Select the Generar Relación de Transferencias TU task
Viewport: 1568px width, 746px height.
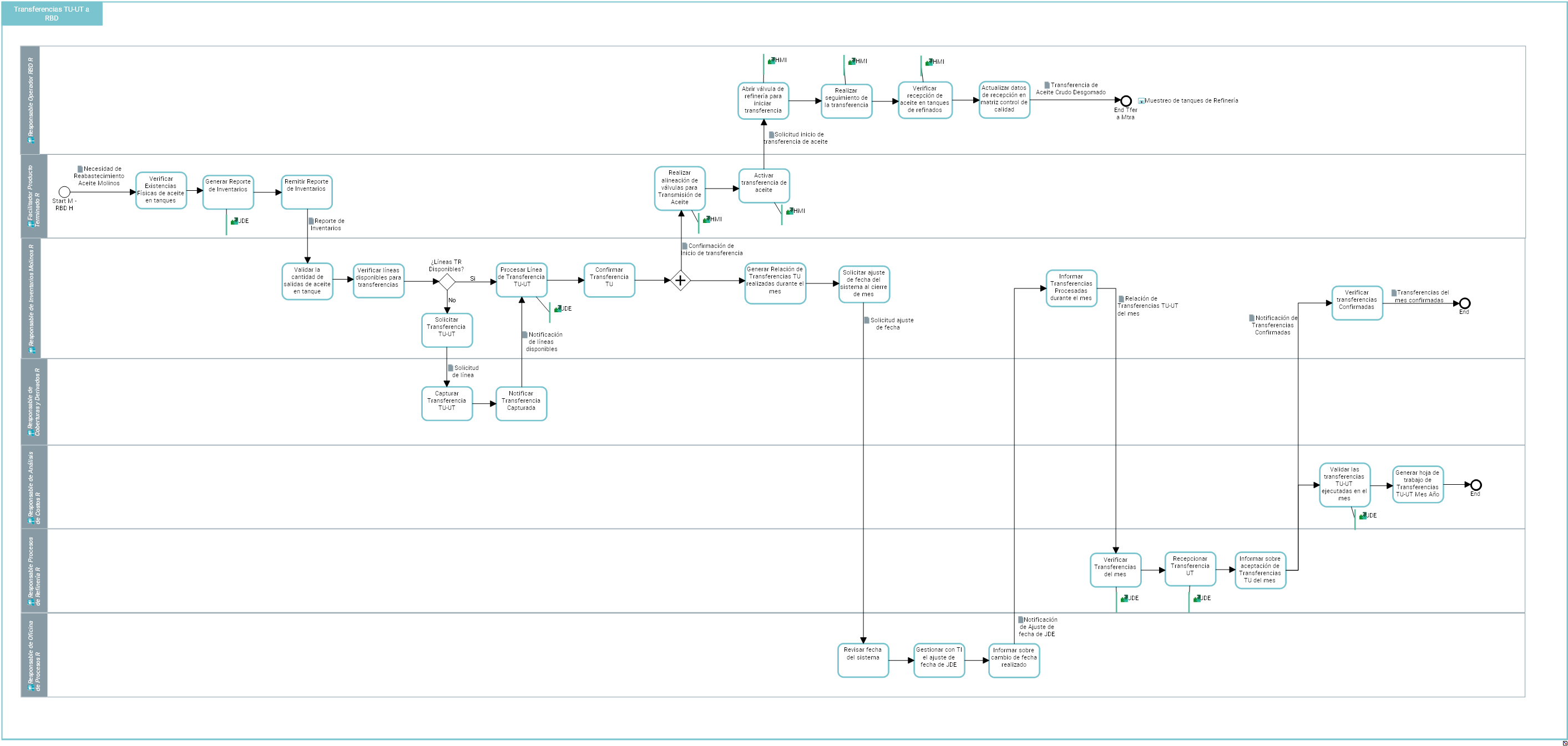(776, 283)
